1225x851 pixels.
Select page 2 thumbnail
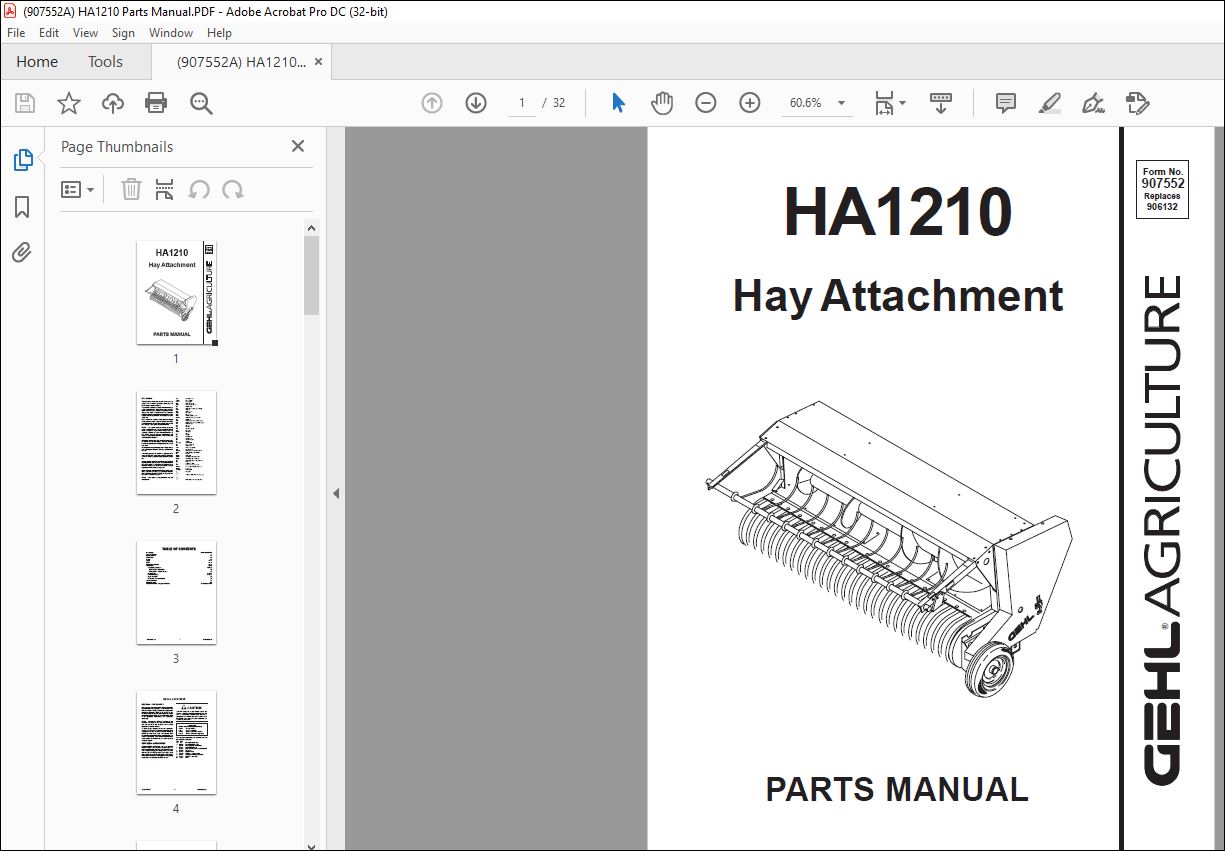tap(176, 442)
